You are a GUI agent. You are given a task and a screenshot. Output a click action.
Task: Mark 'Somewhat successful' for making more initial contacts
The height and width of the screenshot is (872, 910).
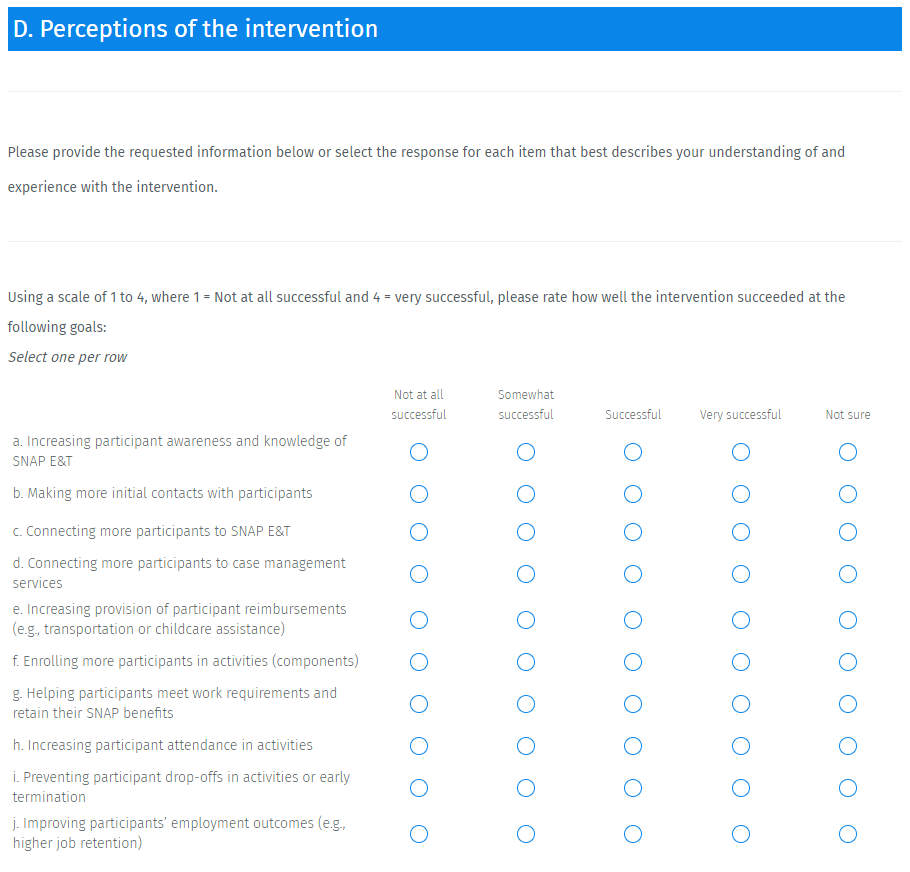pyautogui.click(x=526, y=494)
